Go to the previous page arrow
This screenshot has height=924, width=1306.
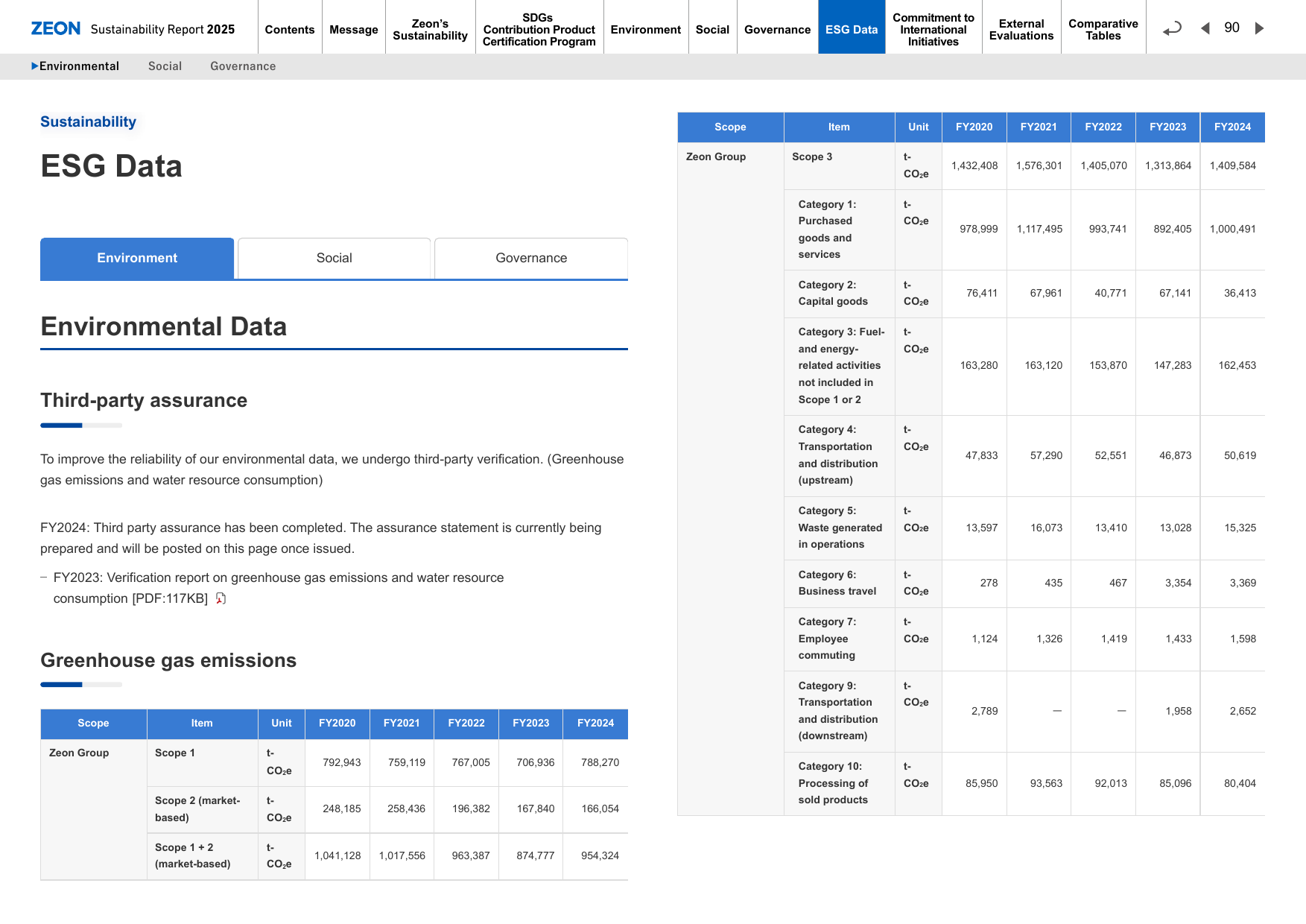pos(1205,28)
